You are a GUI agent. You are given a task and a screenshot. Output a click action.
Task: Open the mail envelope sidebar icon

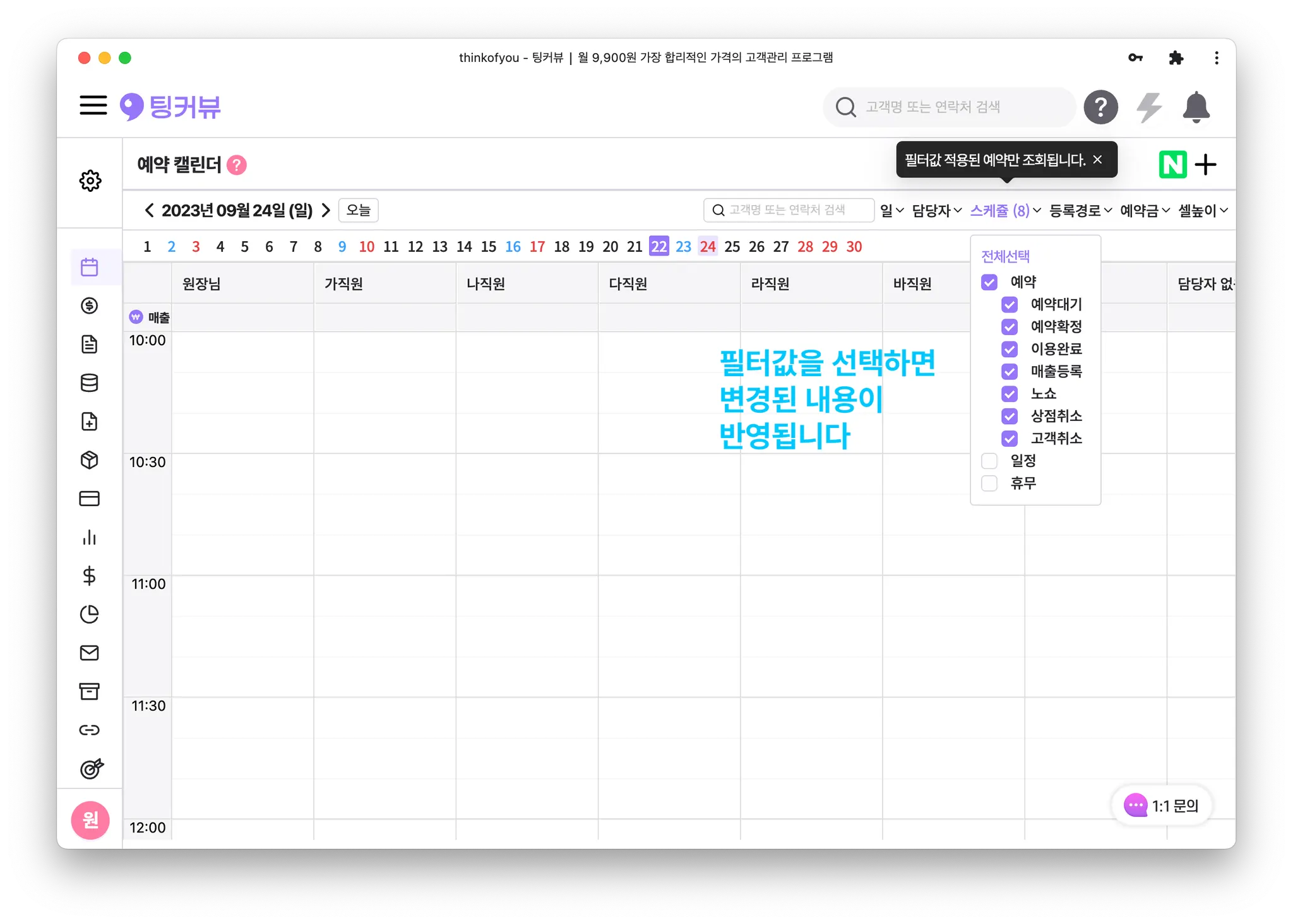[x=90, y=653]
